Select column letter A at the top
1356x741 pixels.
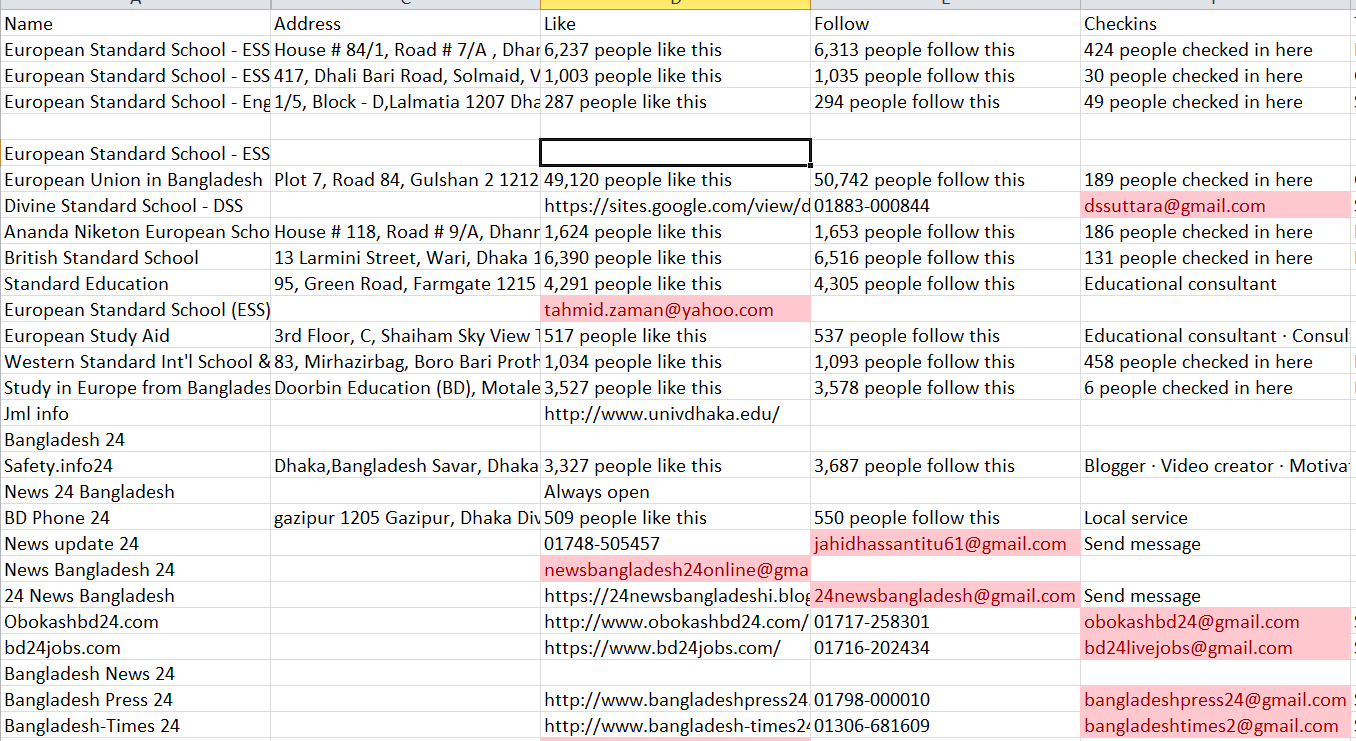tap(136, 6)
